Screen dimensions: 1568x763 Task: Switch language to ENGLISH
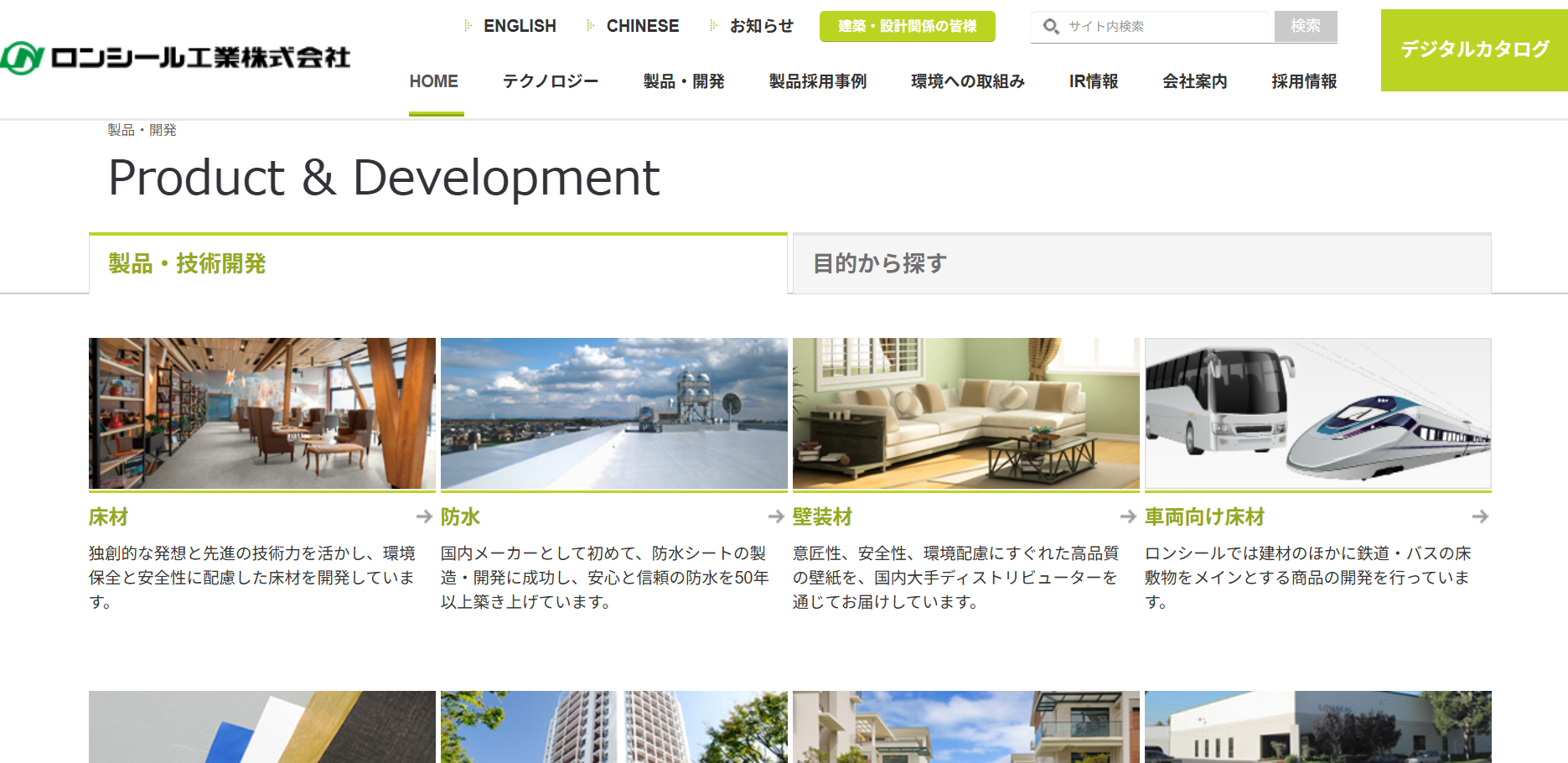tap(520, 26)
